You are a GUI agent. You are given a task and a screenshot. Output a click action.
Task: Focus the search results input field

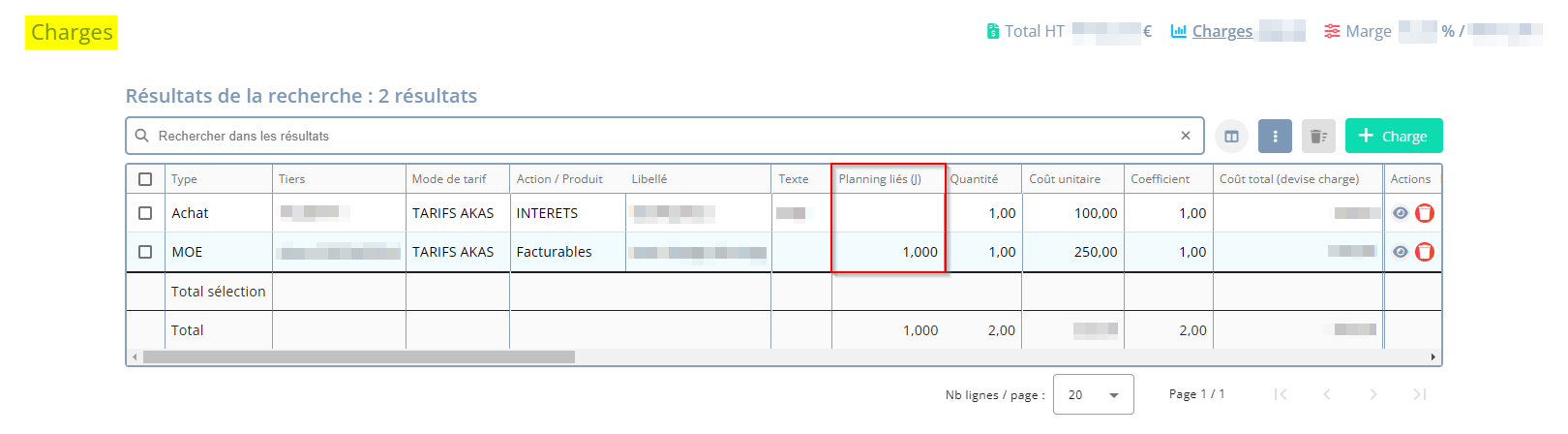[658, 137]
